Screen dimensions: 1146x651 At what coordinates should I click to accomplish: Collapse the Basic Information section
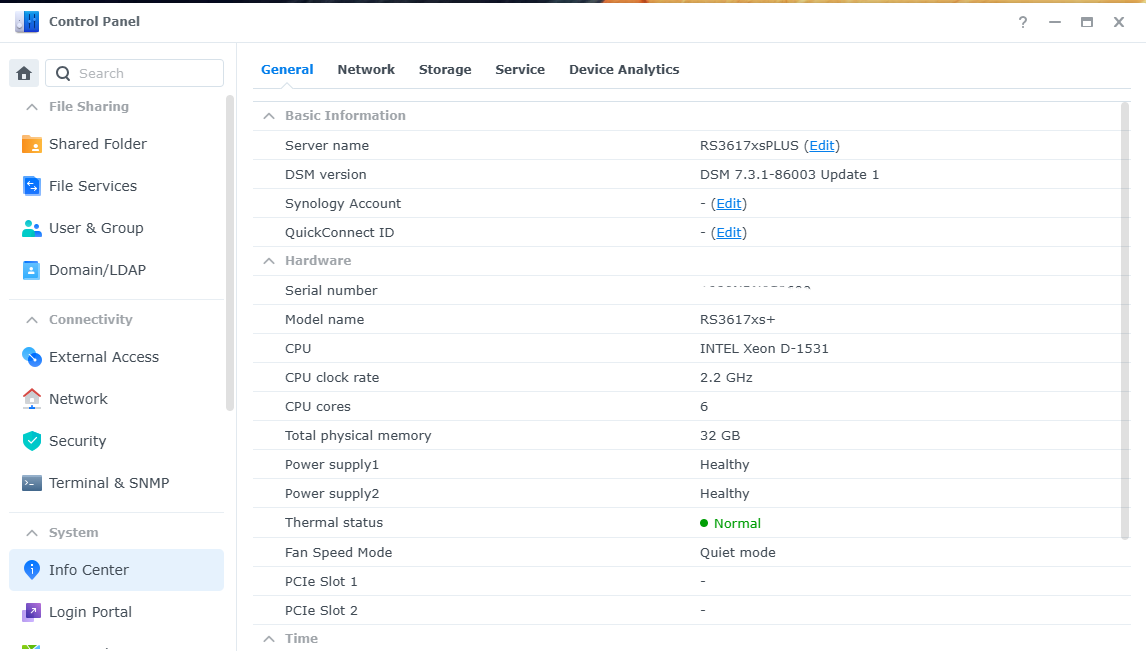pos(269,115)
